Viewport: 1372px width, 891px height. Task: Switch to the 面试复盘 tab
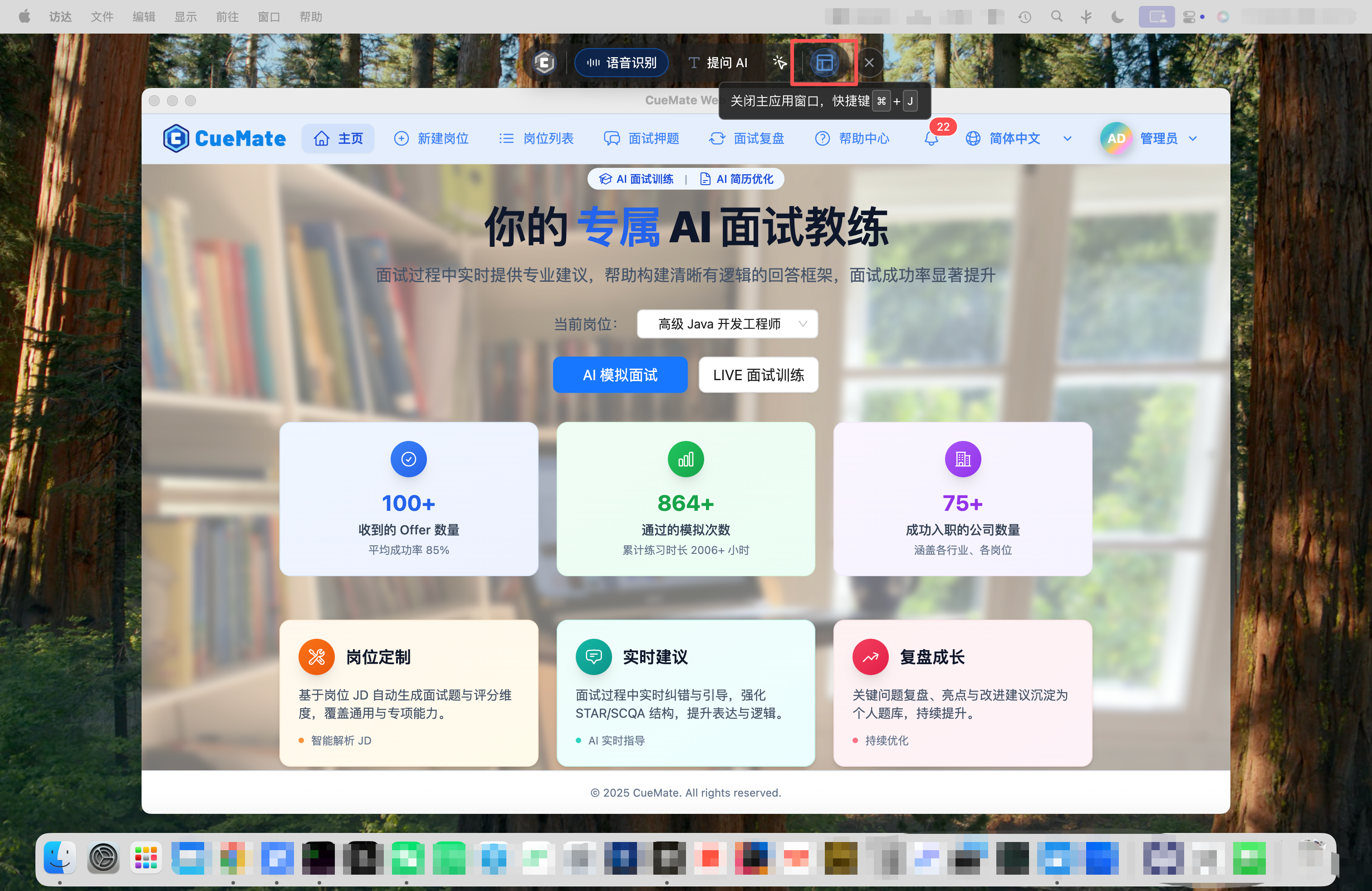point(747,138)
